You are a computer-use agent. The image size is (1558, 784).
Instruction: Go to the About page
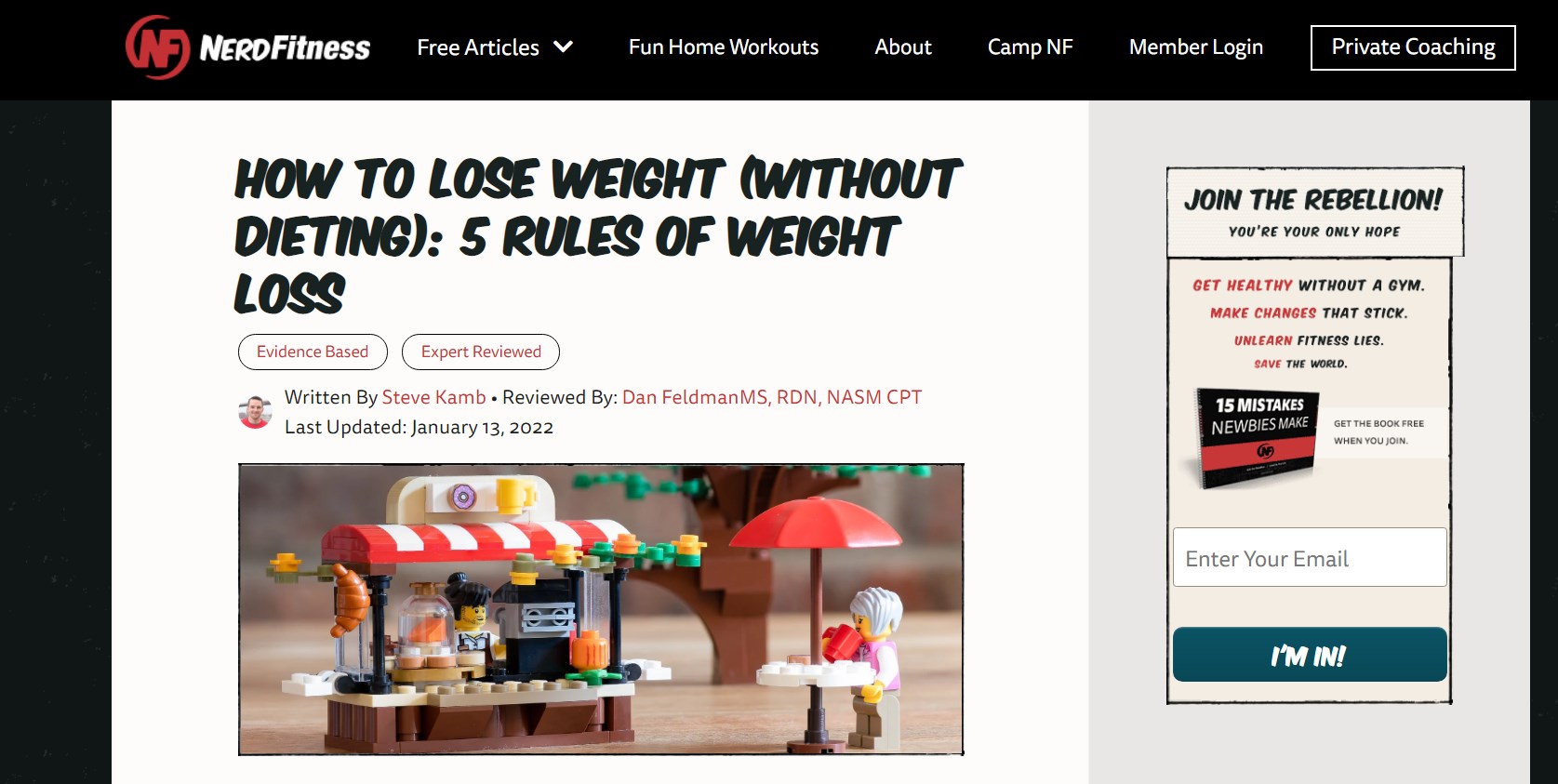903,47
